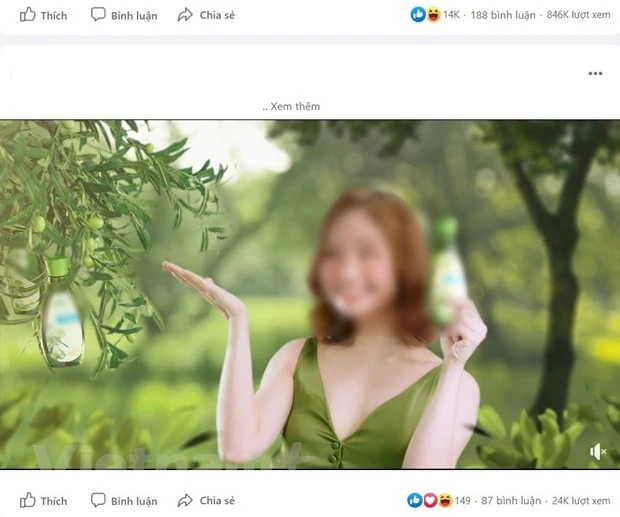The image size is (620, 517).
Task: Click the thumbs-up reaction icon beside 14K
Action: [x=417, y=15]
